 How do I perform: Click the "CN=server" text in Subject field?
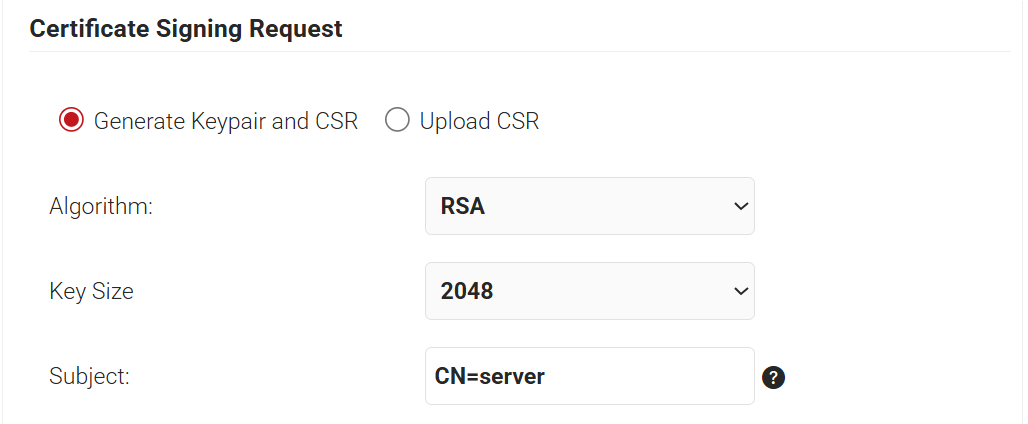click(489, 377)
